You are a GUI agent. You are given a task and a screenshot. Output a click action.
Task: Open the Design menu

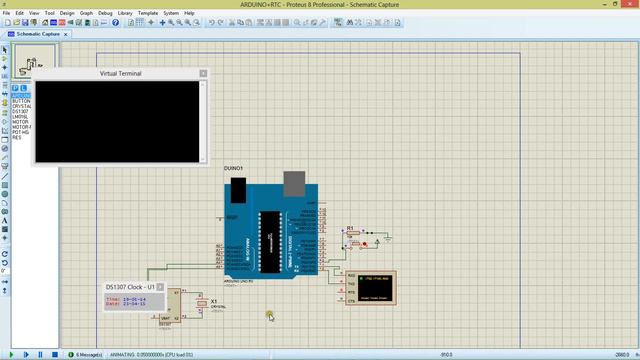pyautogui.click(x=67, y=13)
